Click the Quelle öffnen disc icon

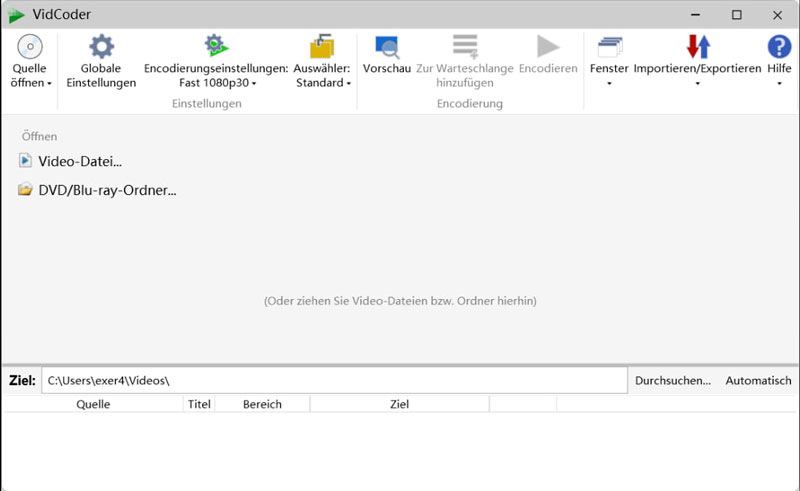pos(30,46)
